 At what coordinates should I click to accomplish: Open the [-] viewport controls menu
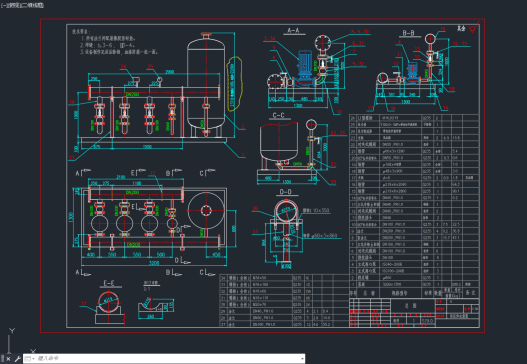pyautogui.click(x=3, y=5)
